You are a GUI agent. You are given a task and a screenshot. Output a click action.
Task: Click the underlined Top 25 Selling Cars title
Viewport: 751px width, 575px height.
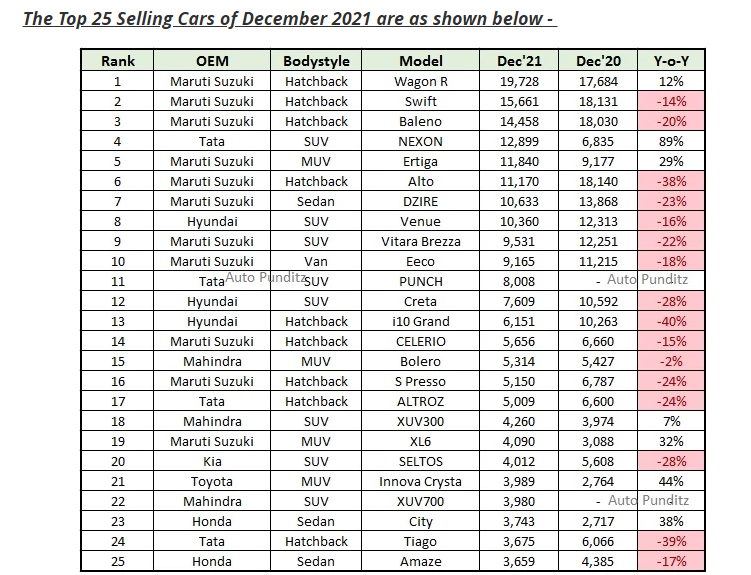pos(288,19)
